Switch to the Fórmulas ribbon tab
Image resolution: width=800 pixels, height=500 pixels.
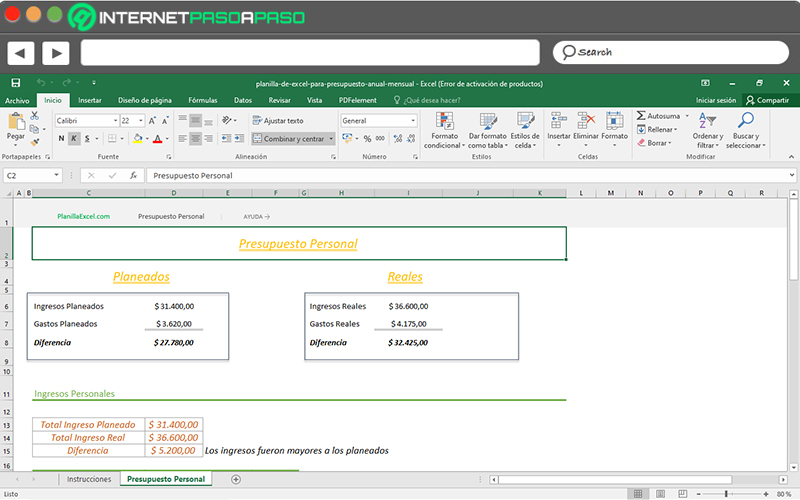203,101
